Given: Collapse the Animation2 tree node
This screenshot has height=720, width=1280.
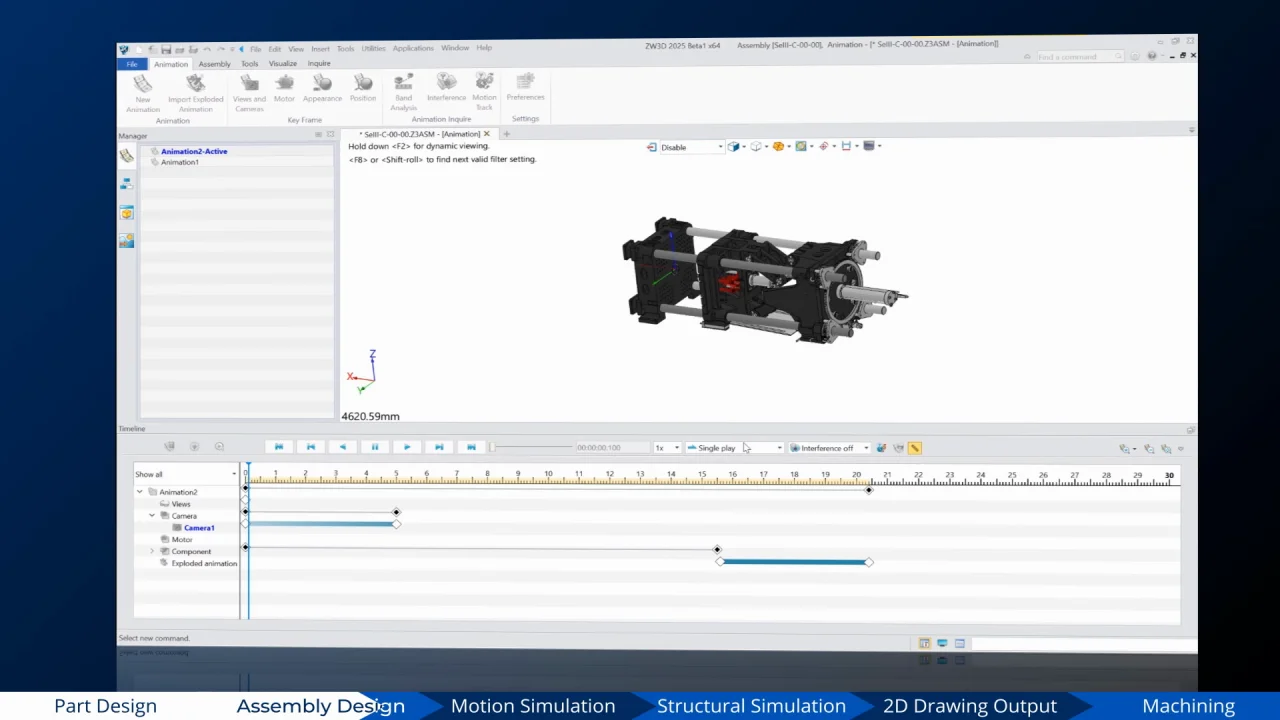Looking at the screenshot, I should coord(140,492).
